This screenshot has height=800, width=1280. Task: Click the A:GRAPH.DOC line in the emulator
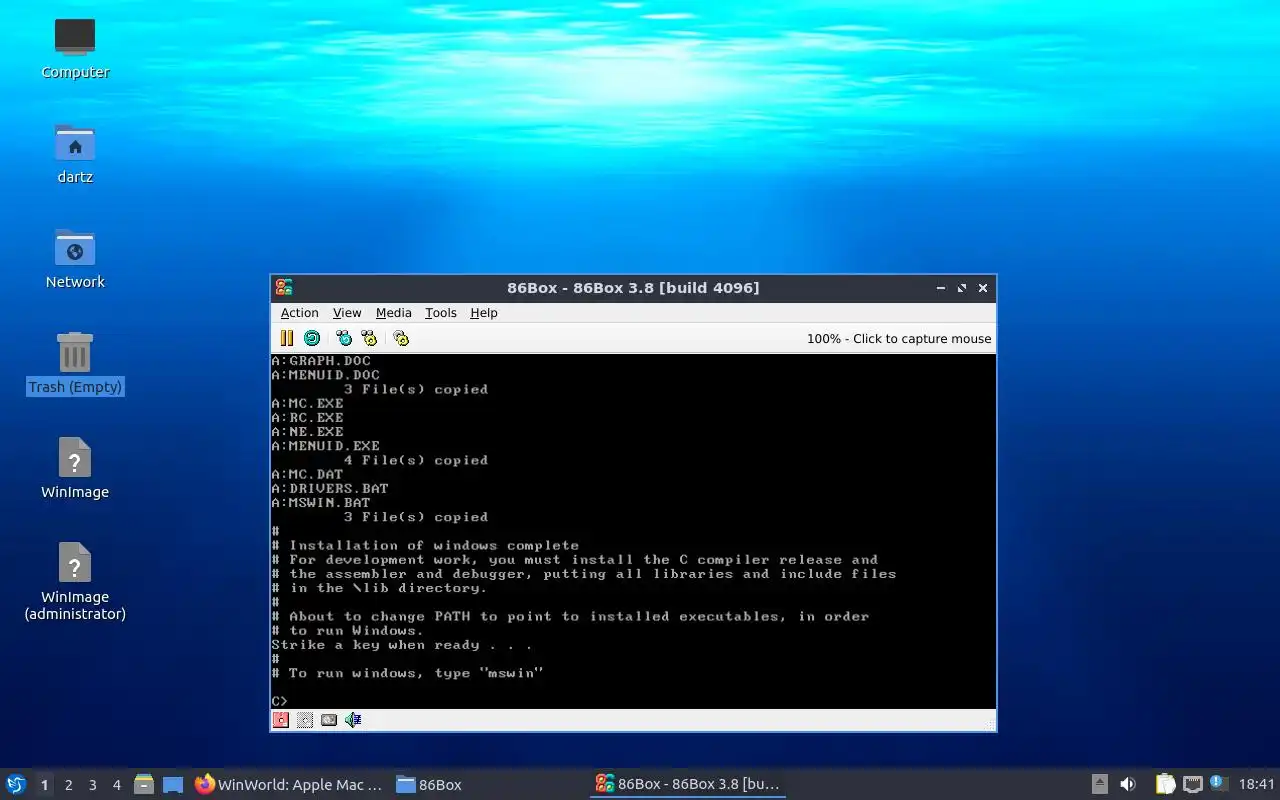tap(320, 361)
